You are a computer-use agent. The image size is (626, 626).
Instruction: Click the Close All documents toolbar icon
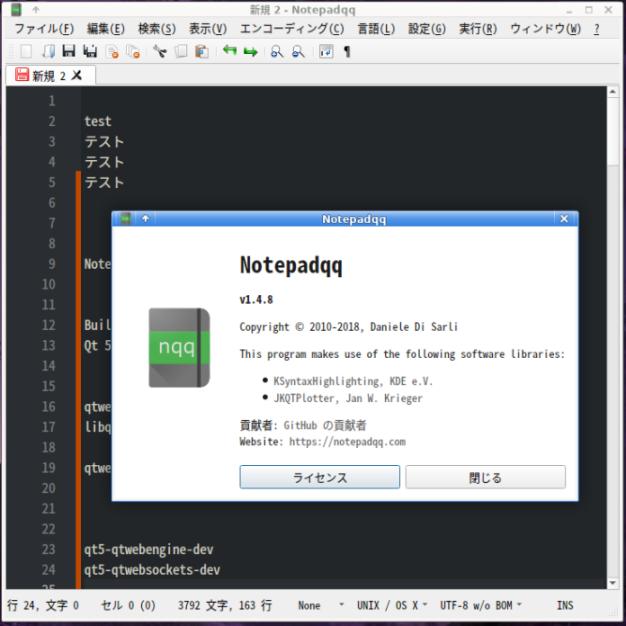pos(133,51)
